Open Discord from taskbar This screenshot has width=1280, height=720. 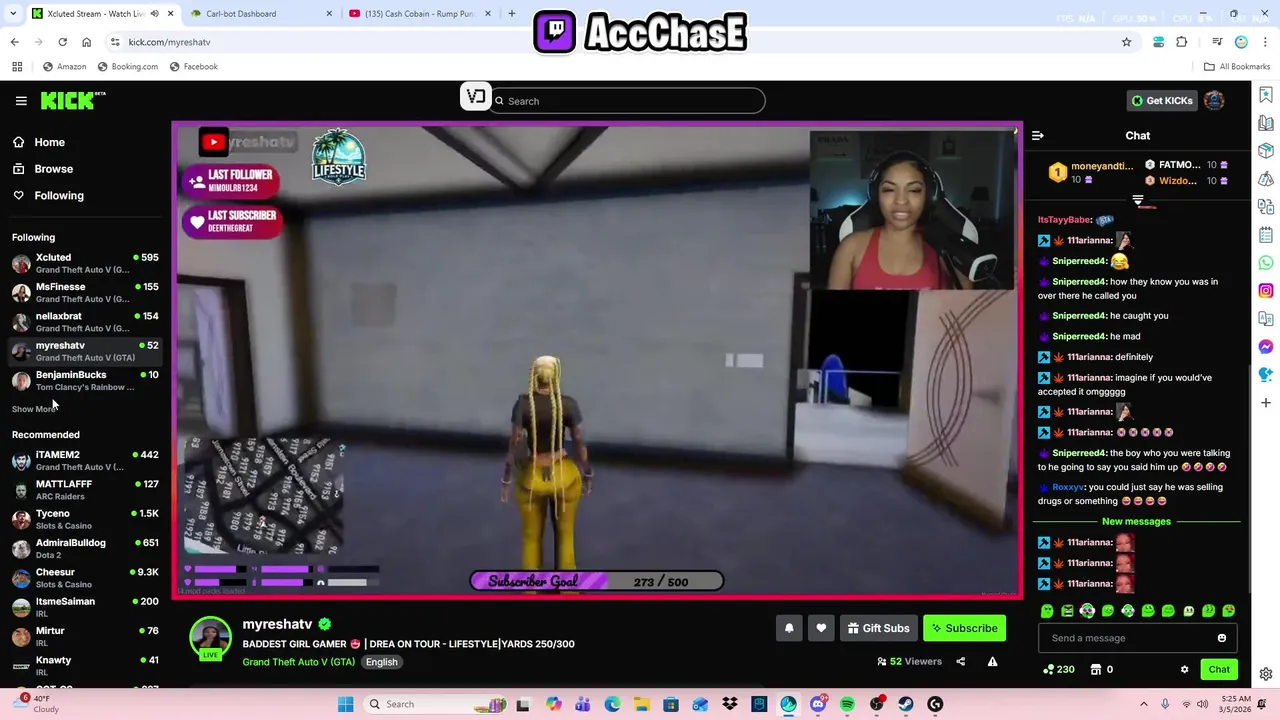coord(818,704)
